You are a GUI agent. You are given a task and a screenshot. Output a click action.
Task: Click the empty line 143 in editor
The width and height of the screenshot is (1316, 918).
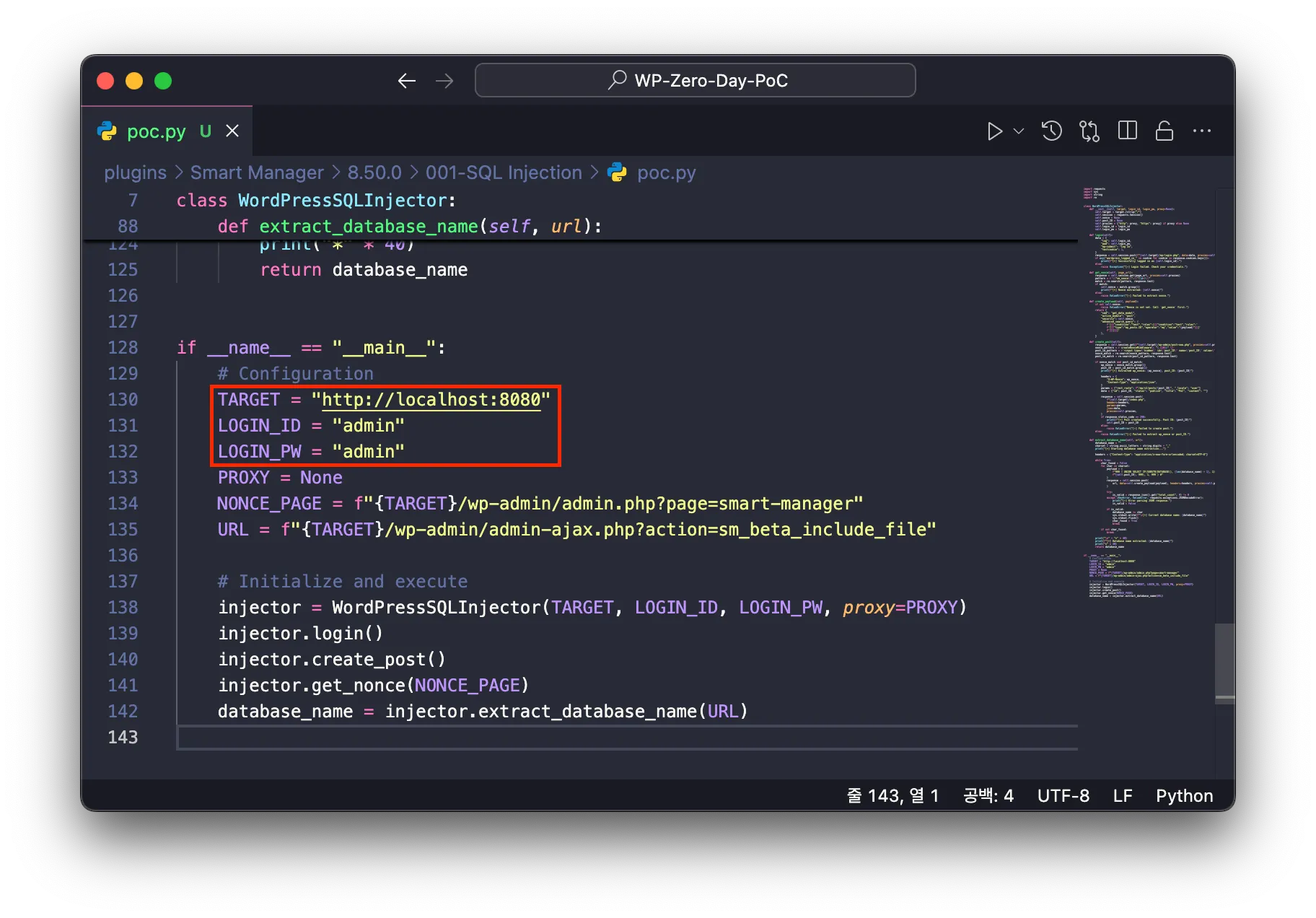626,738
